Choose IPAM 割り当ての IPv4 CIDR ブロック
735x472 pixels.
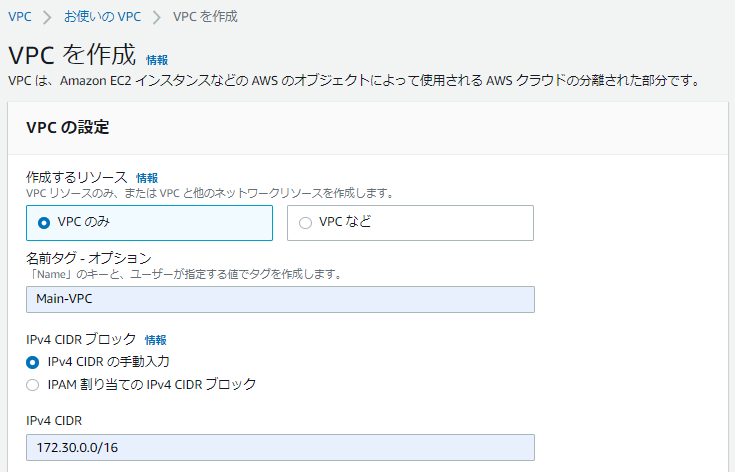click(33, 384)
